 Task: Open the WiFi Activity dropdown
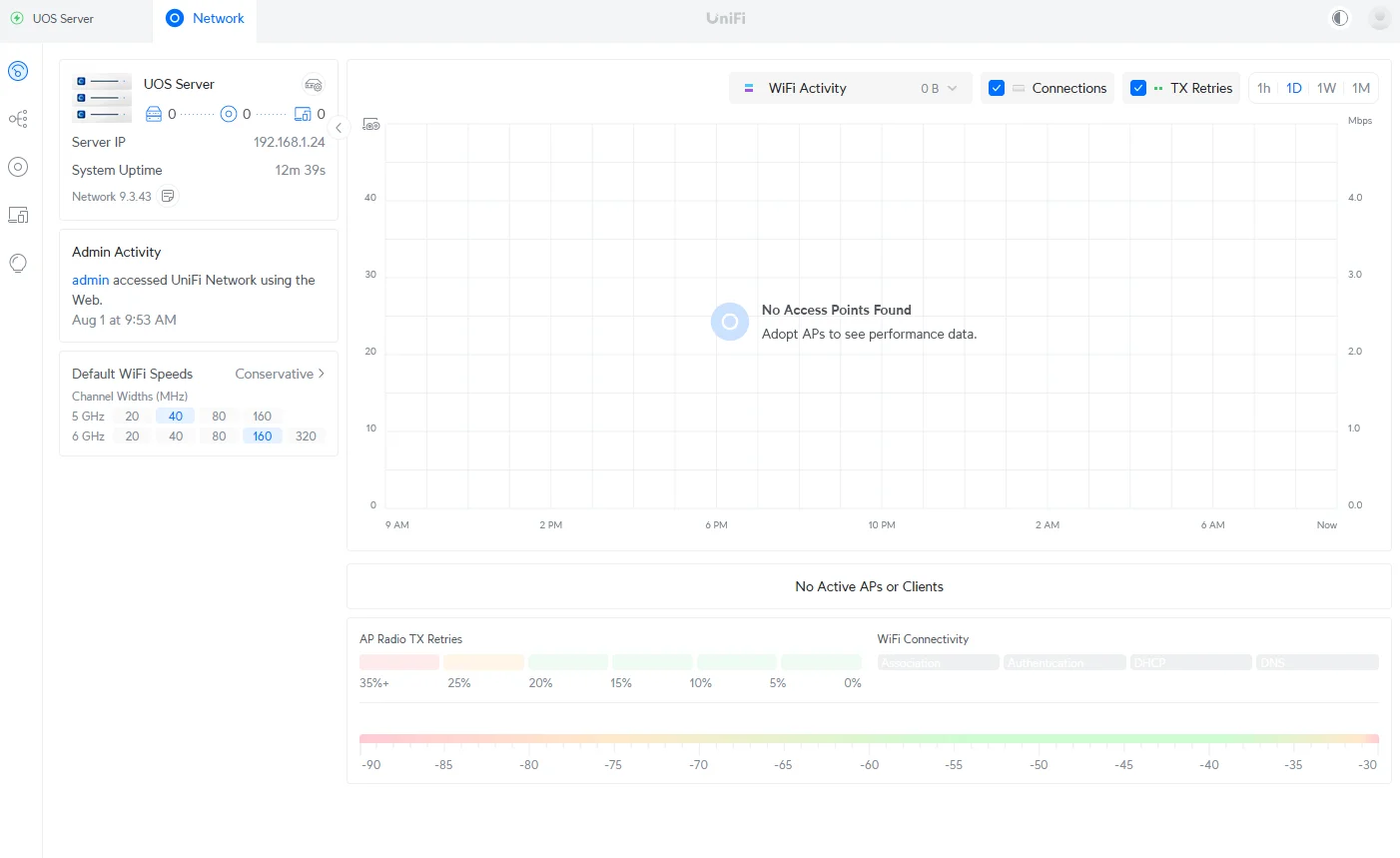pos(851,88)
